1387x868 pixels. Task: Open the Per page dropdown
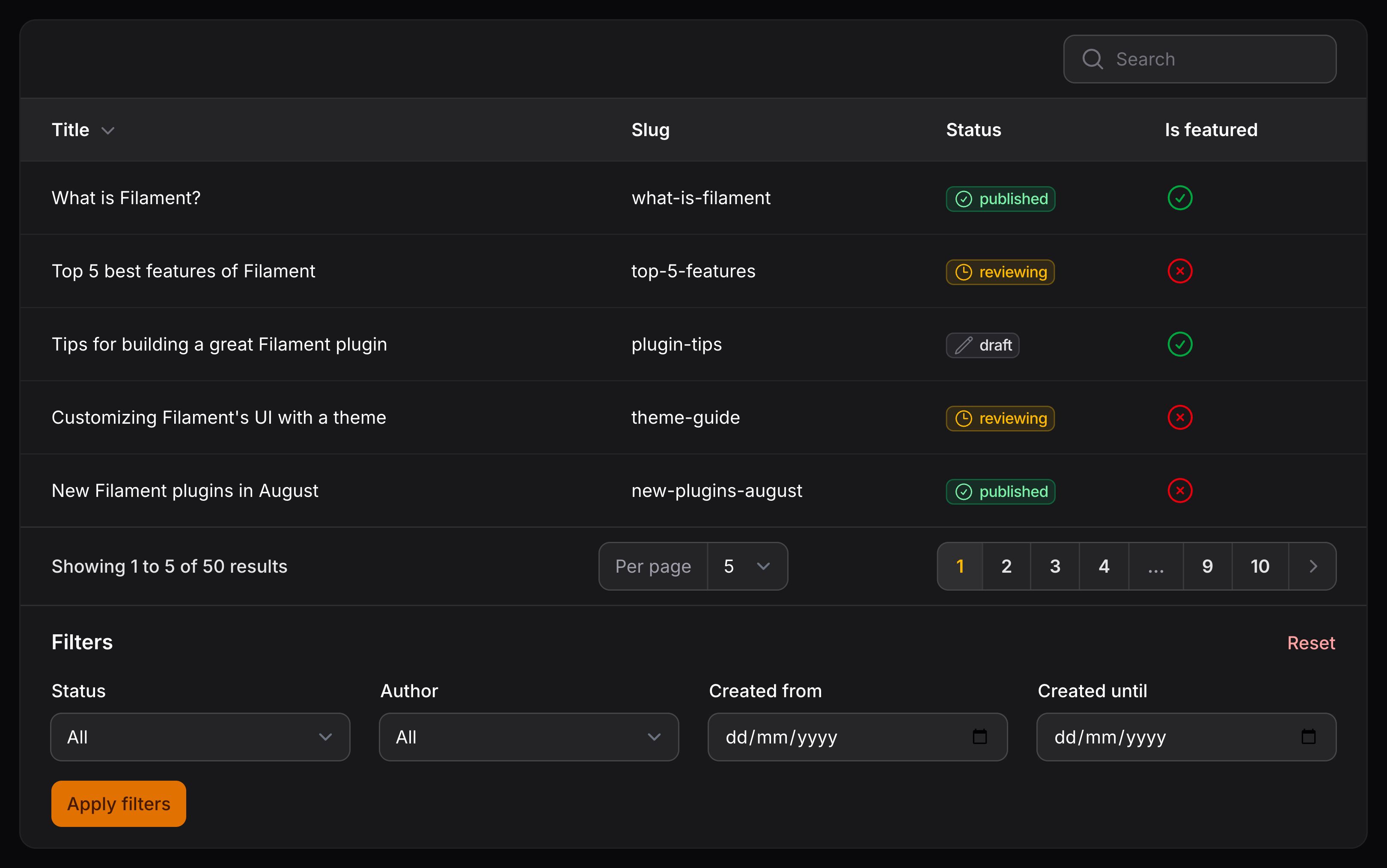click(747, 566)
